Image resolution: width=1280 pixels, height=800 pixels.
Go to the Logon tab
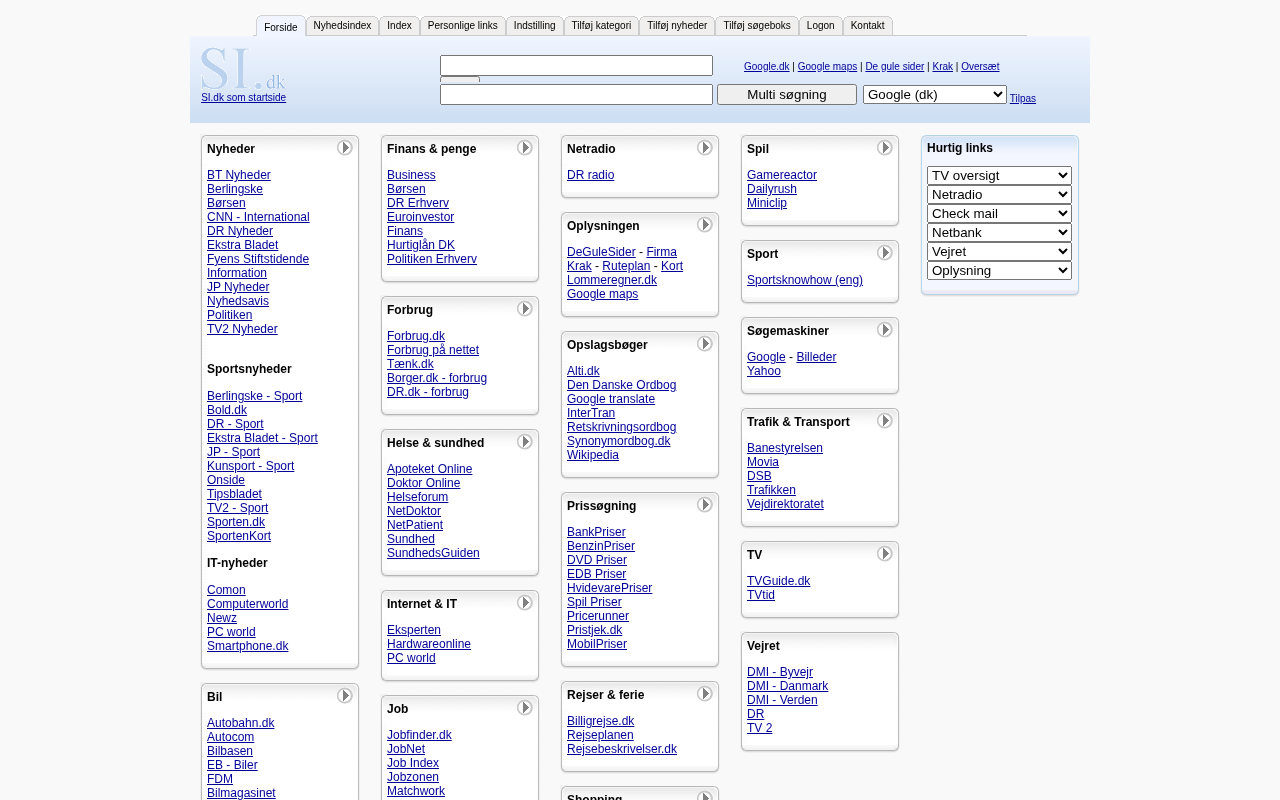(820, 26)
